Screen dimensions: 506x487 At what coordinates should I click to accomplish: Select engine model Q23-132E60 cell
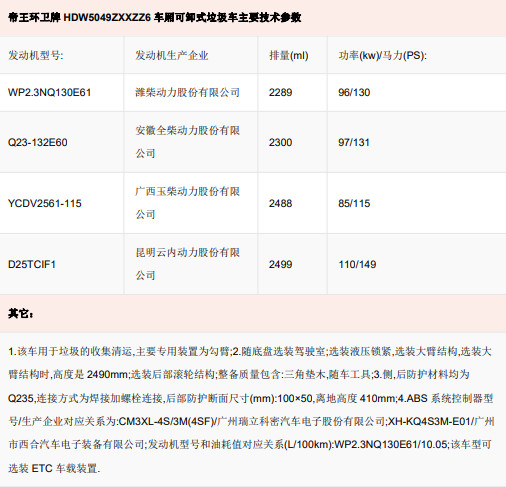(x=38, y=142)
